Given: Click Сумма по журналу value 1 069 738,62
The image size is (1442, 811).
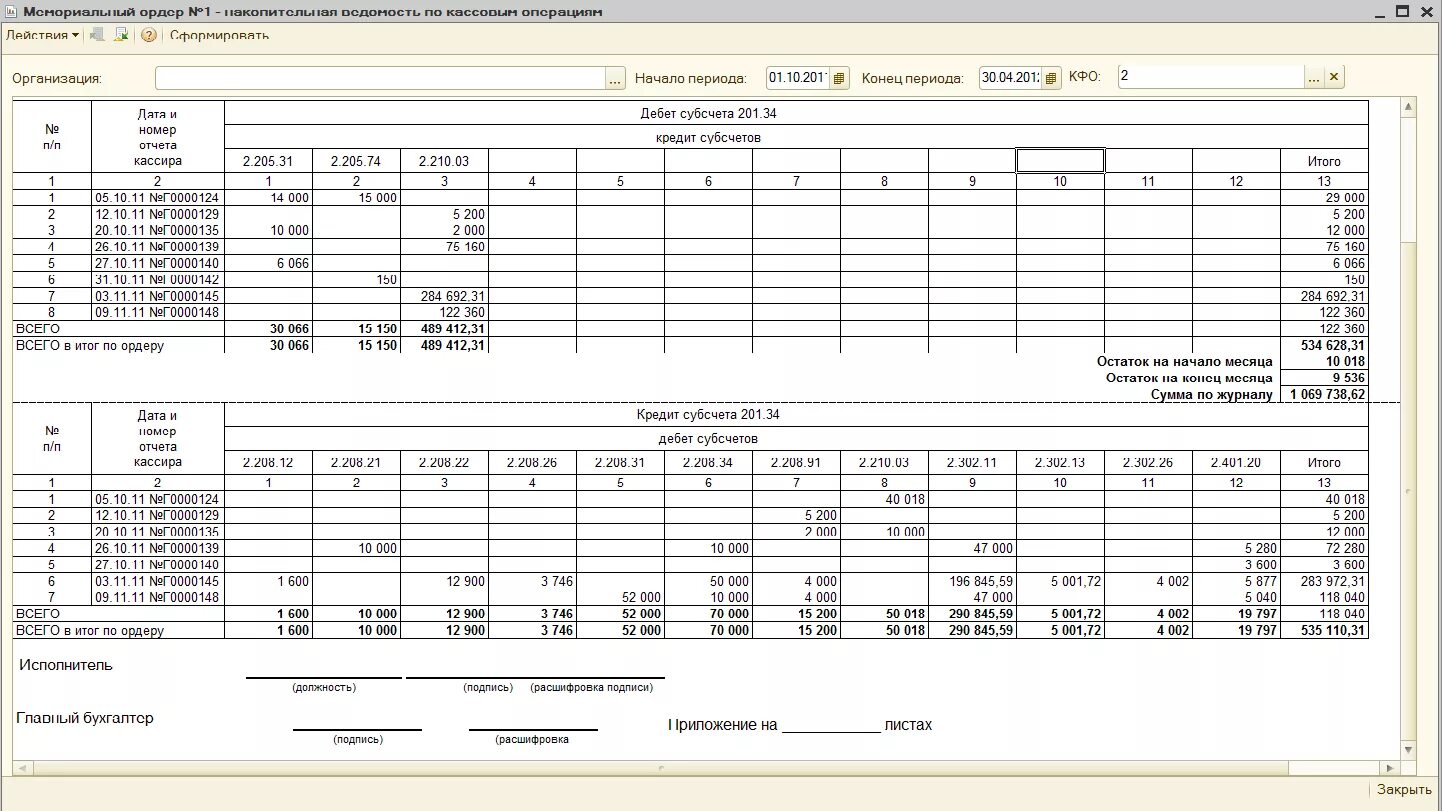Looking at the screenshot, I should pos(1328,394).
